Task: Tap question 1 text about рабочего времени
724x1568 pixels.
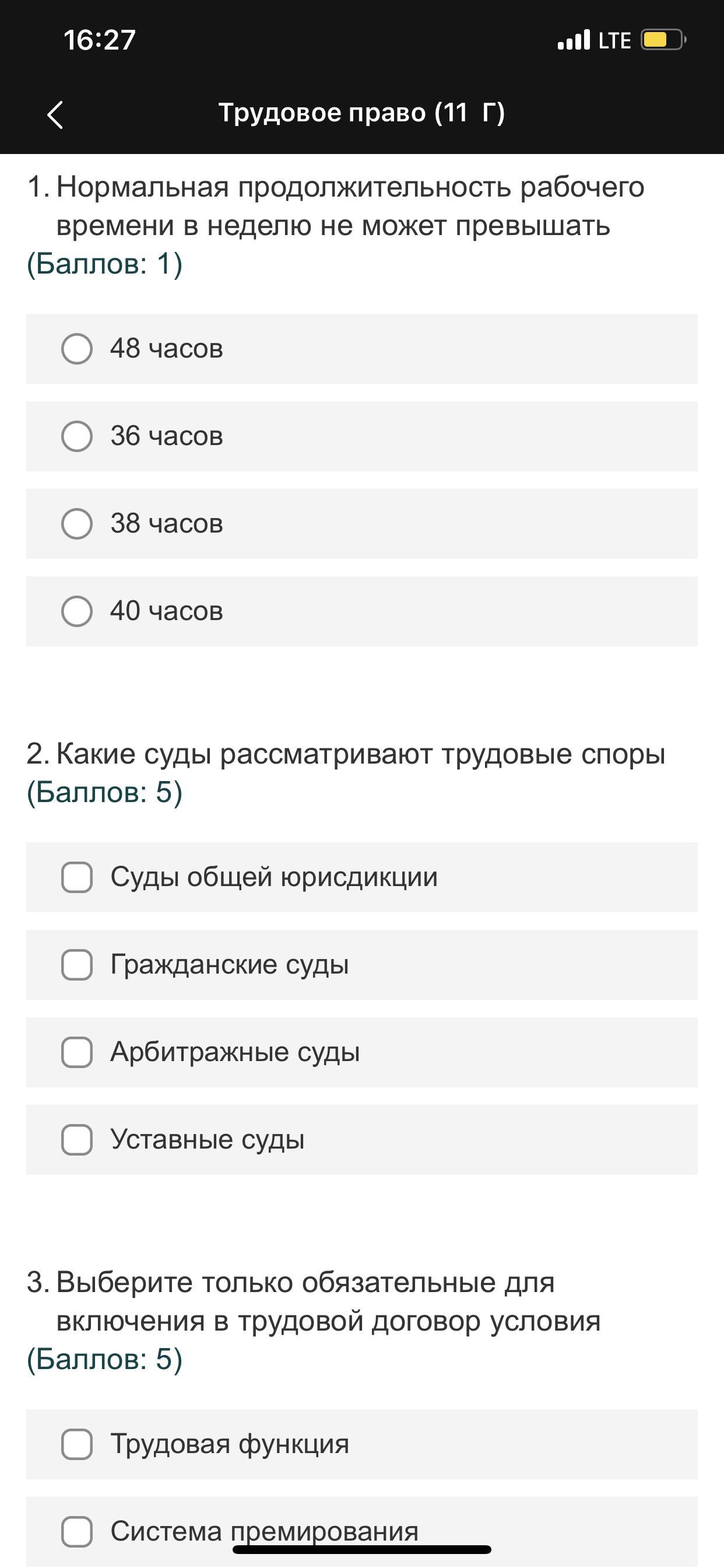Action: pos(350,206)
